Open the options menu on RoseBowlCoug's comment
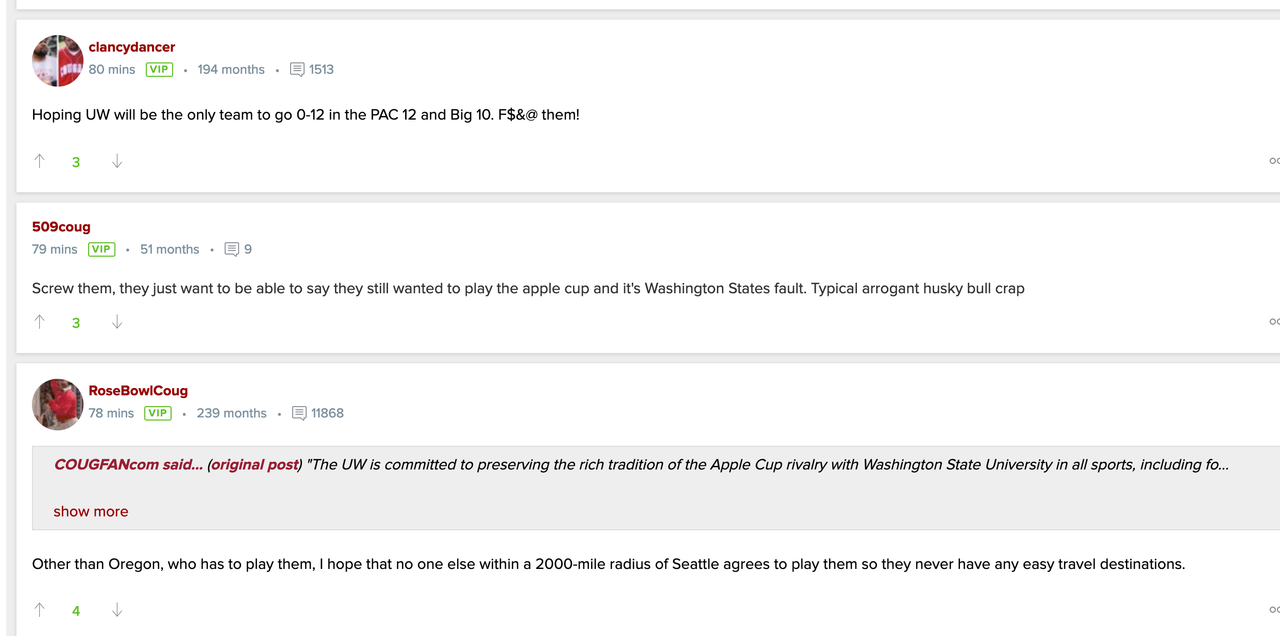The height and width of the screenshot is (636, 1280). click(x=1274, y=609)
